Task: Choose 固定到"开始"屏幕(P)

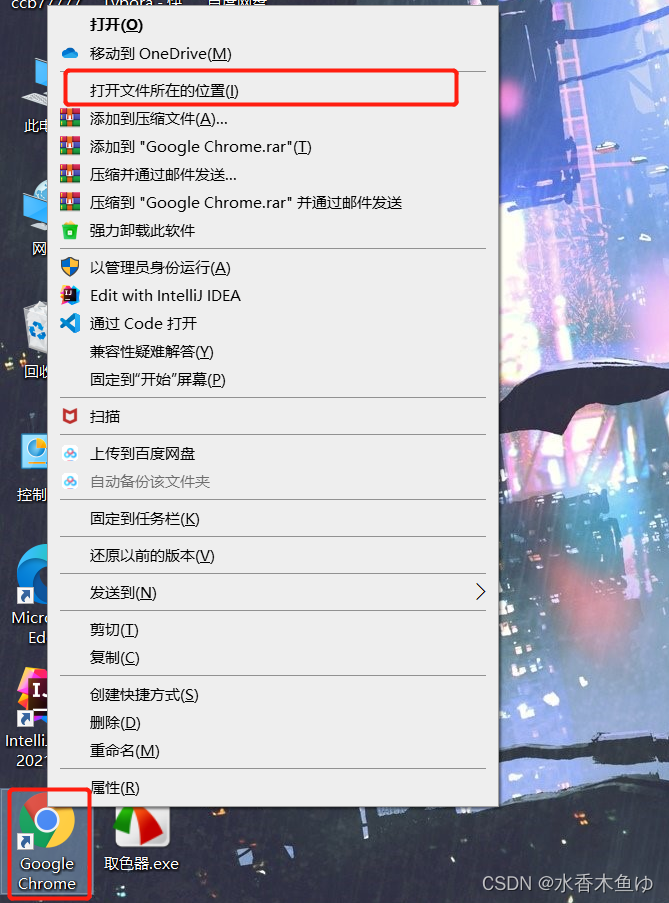Action: (x=273, y=380)
